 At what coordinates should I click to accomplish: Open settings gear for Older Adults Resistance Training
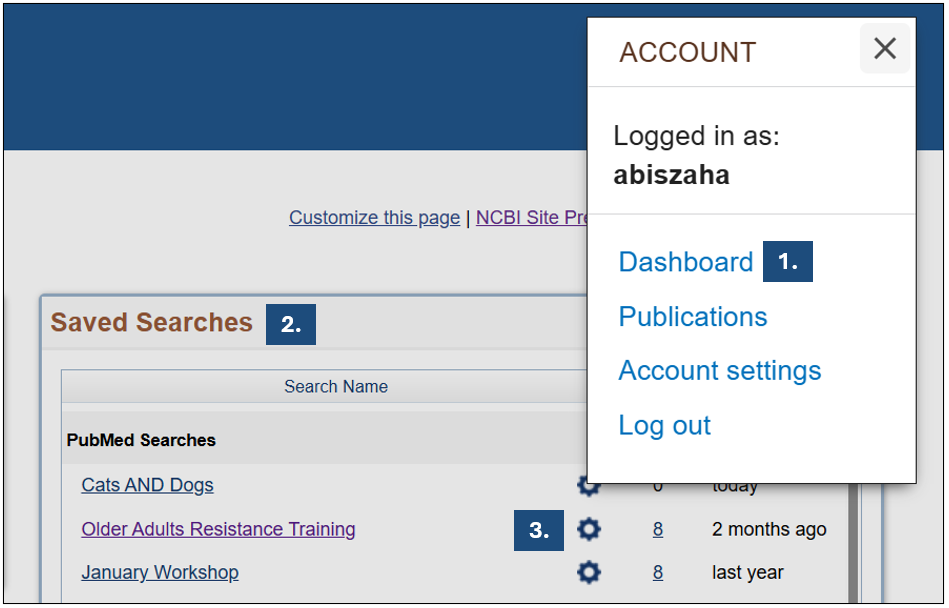588,529
